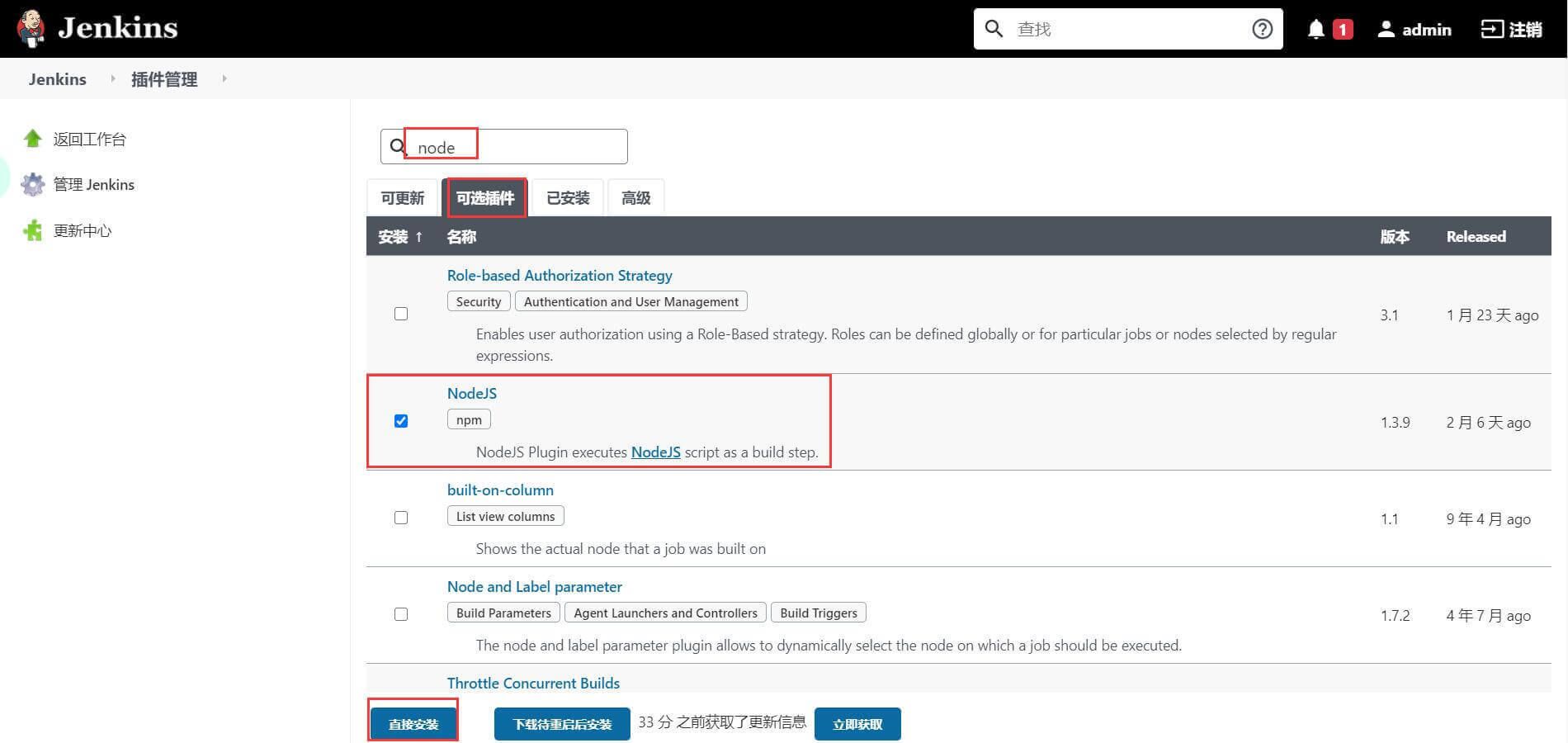The image size is (1568, 743).
Task: Click Authentication and User Management tag
Action: click(x=631, y=301)
